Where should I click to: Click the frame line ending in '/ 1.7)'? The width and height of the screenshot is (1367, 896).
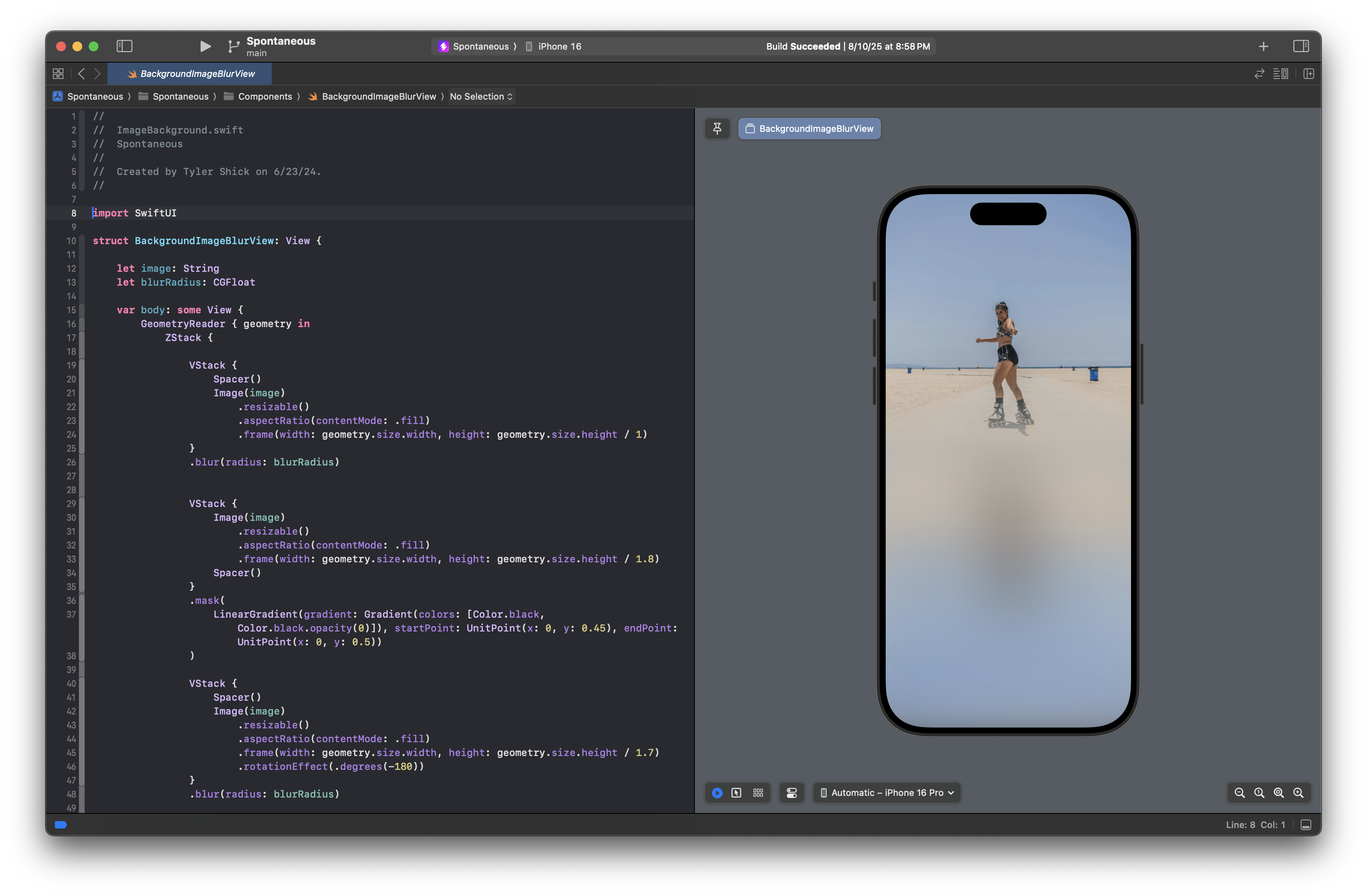click(x=448, y=752)
